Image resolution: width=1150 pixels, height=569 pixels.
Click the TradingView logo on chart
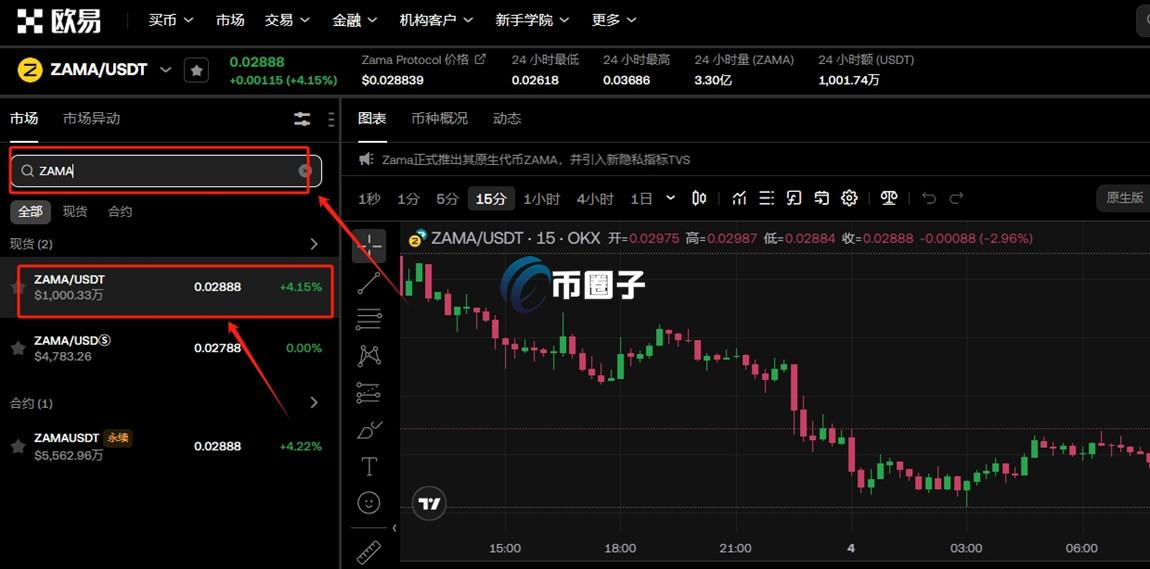(429, 503)
